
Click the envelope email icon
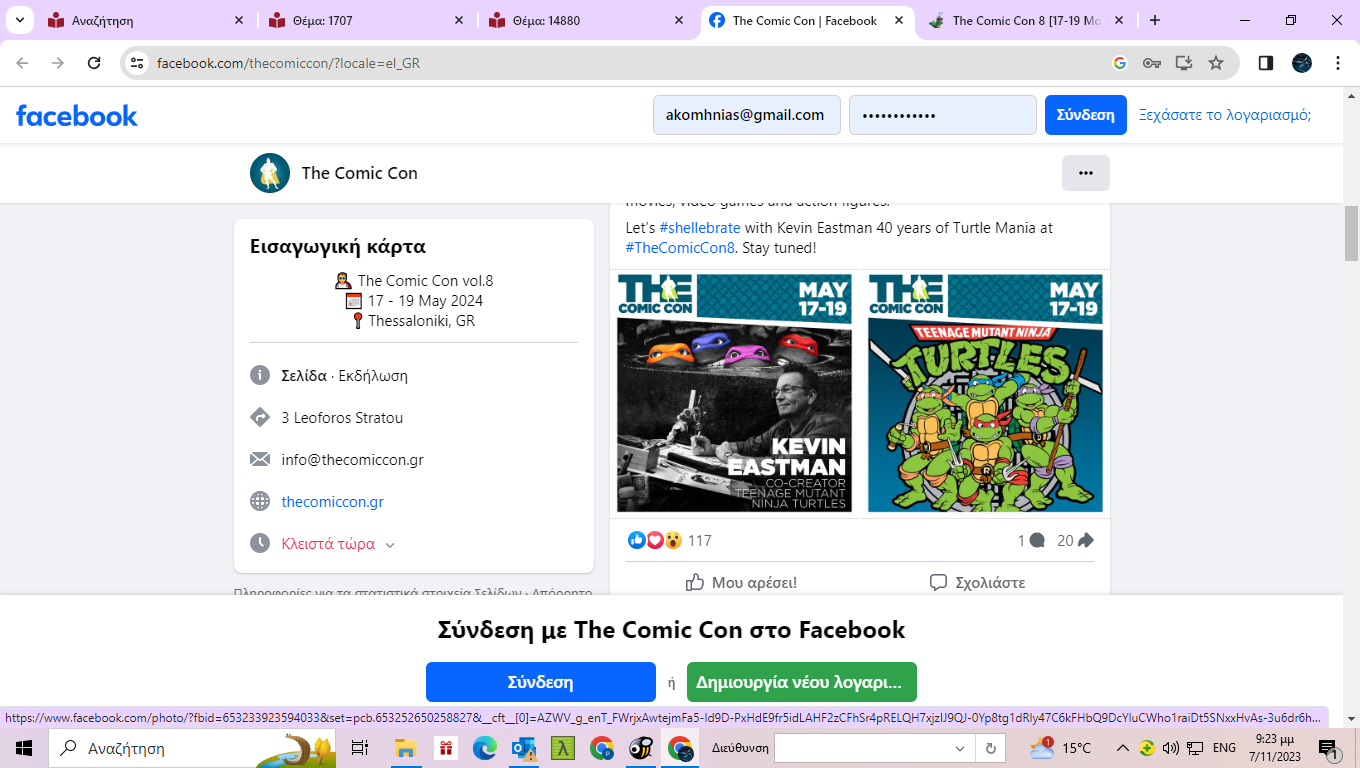click(x=260, y=460)
